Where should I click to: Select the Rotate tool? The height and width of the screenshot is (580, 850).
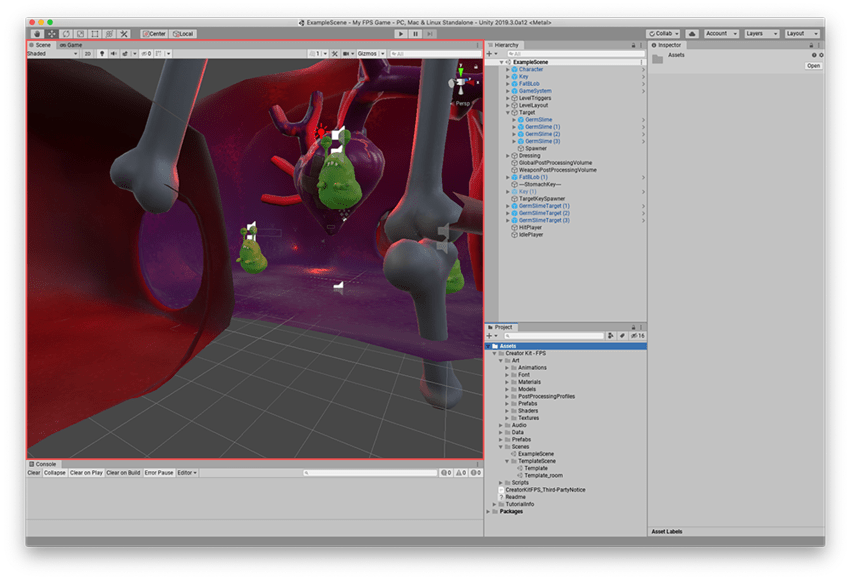pyautogui.click(x=64, y=33)
